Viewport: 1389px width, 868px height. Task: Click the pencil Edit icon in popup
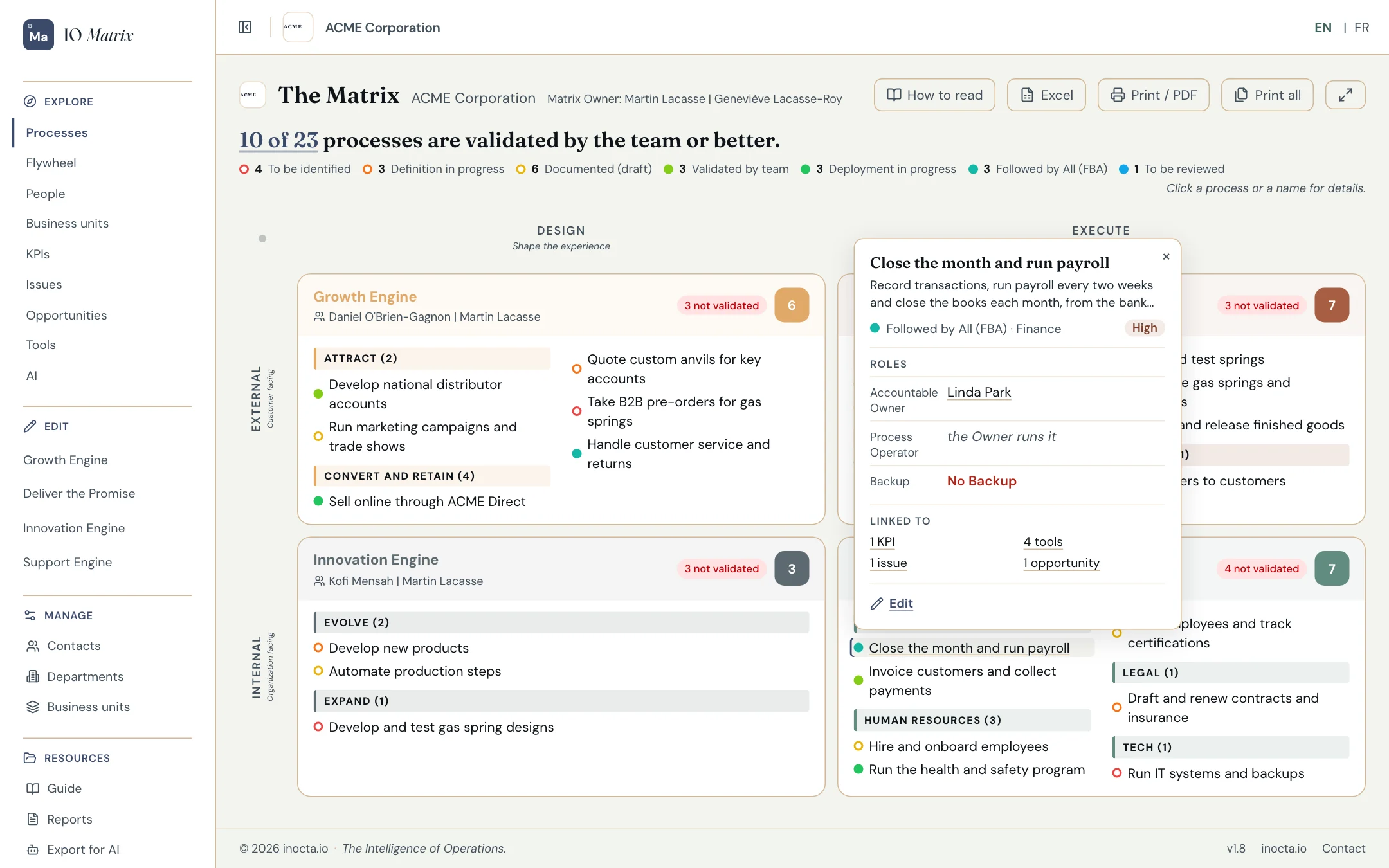coord(876,604)
